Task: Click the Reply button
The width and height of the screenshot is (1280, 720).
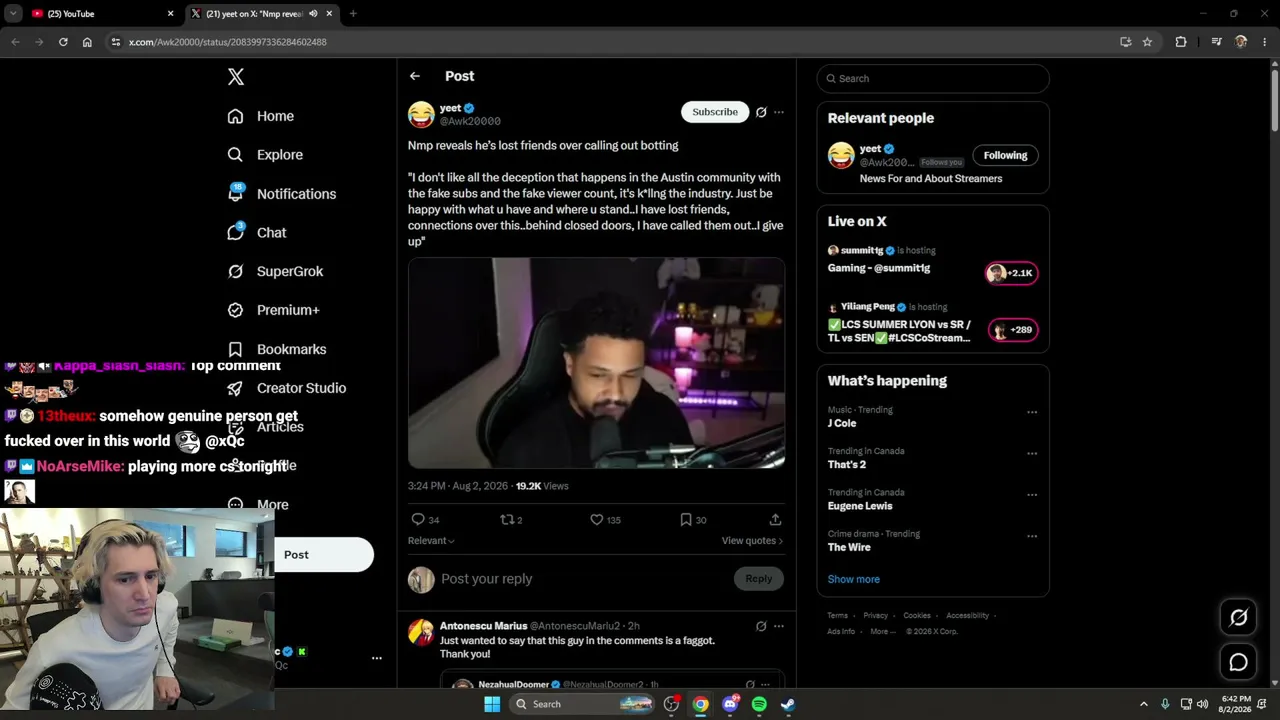Action: (759, 579)
